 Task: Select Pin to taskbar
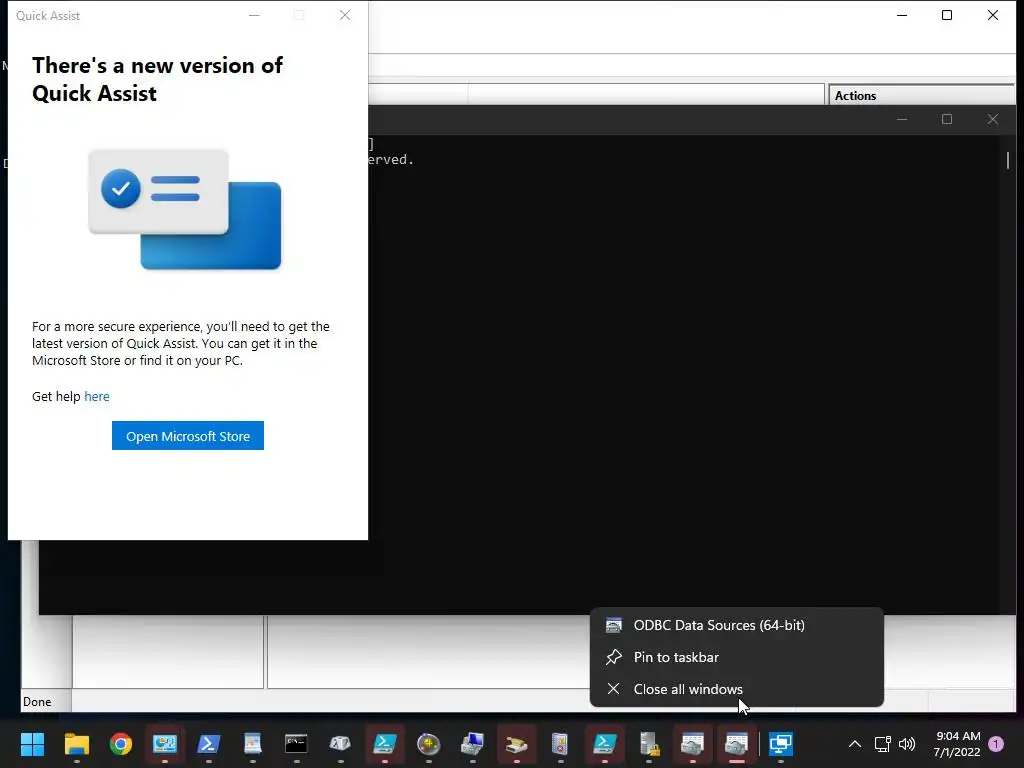[x=737, y=657]
